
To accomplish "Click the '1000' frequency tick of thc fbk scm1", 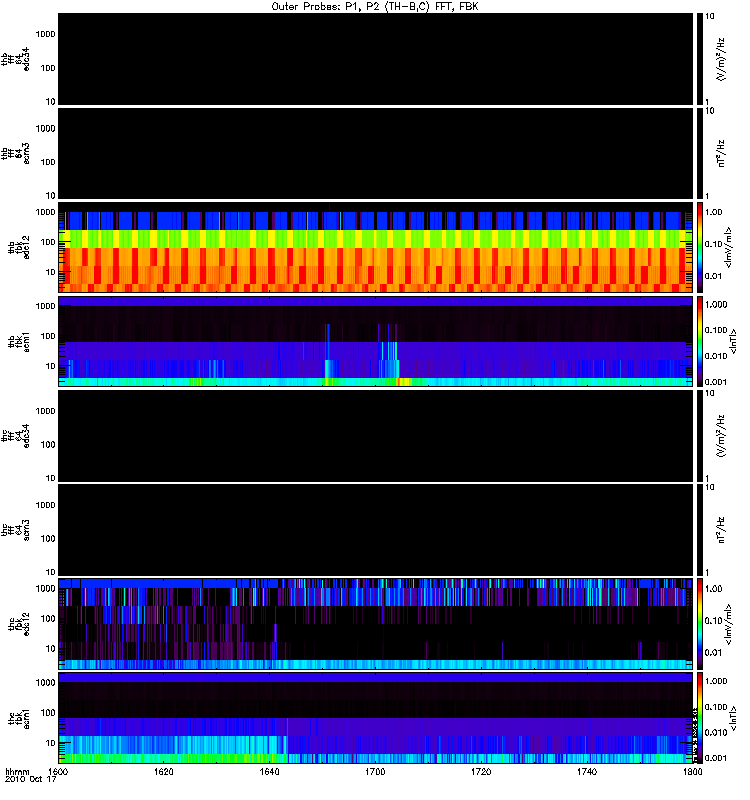I will pyautogui.click(x=45, y=683).
